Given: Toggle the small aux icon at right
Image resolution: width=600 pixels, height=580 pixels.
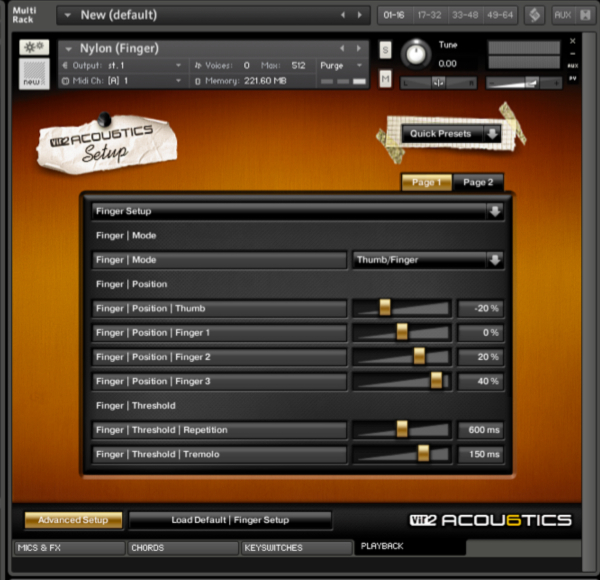Looking at the screenshot, I should pyautogui.click(x=572, y=66).
